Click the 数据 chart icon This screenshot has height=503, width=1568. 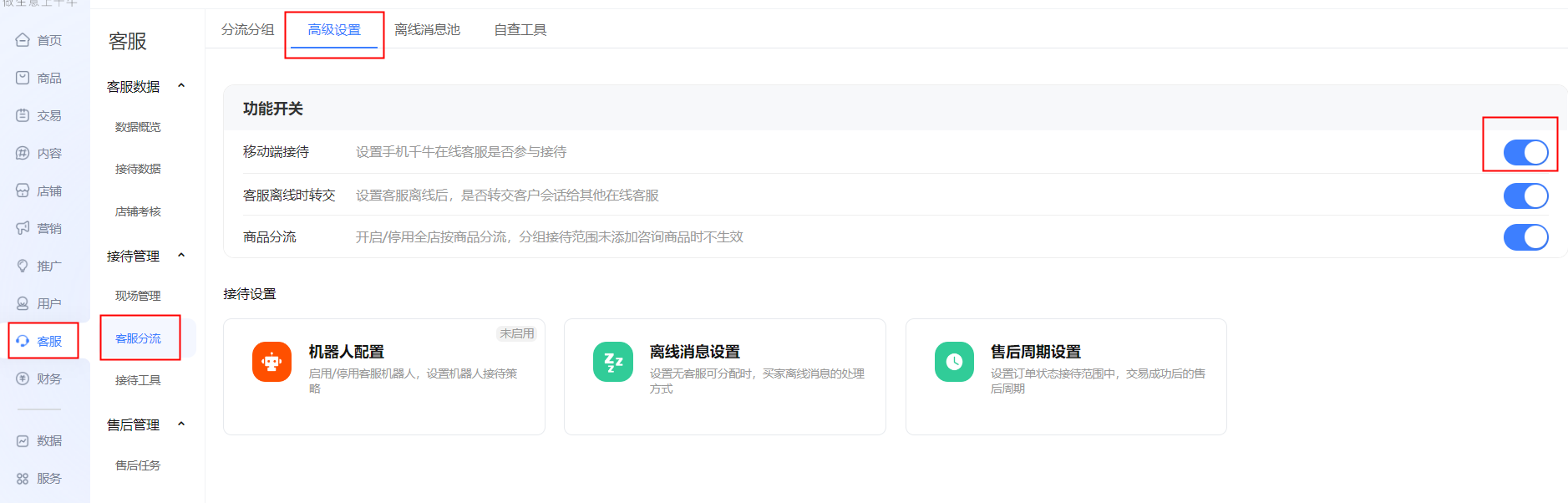[x=23, y=440]
